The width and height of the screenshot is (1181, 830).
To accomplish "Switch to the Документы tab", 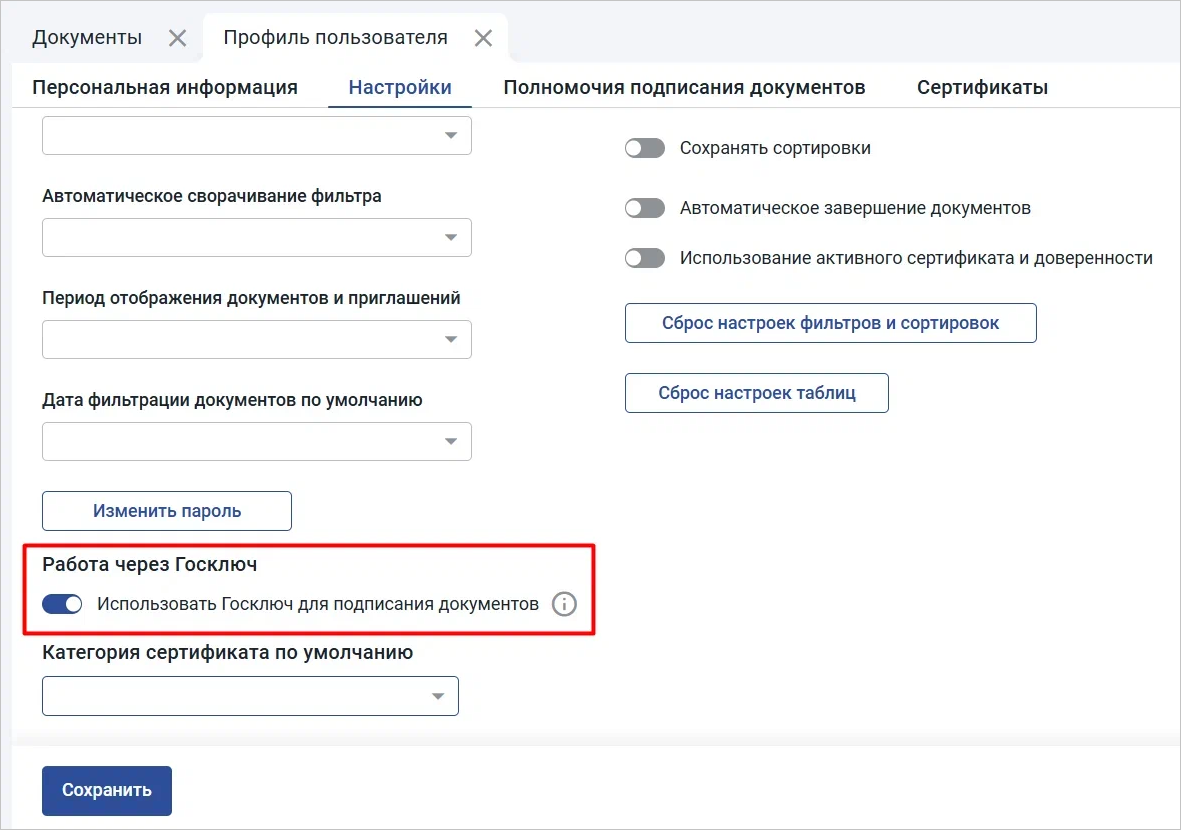I will (x=87, y=38).
